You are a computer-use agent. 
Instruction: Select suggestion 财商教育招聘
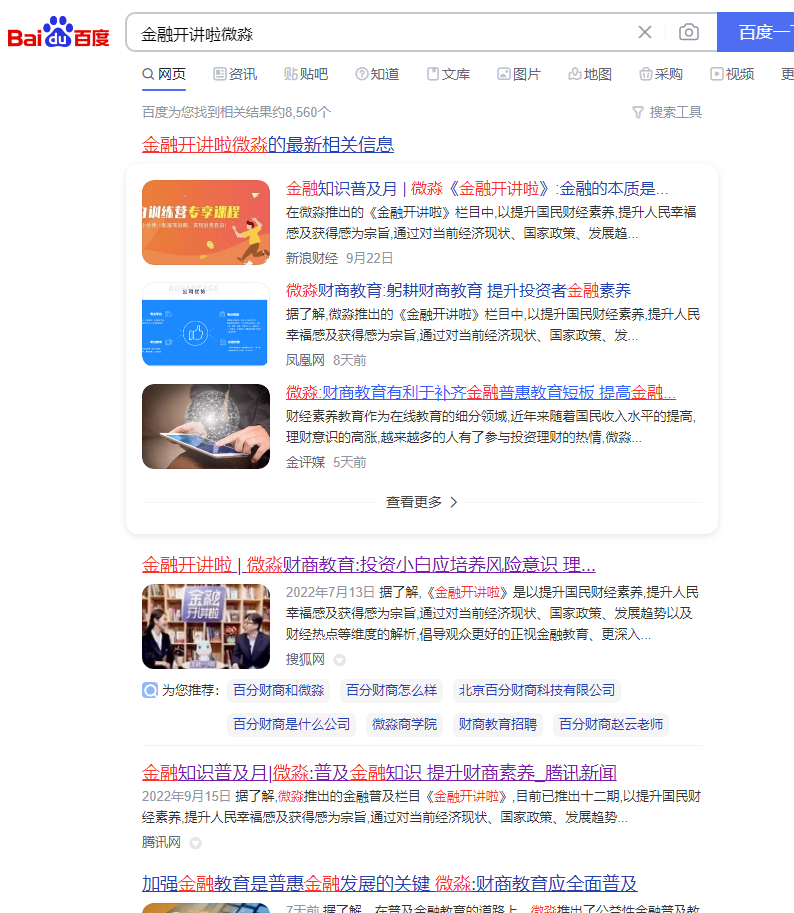[498, 724]
